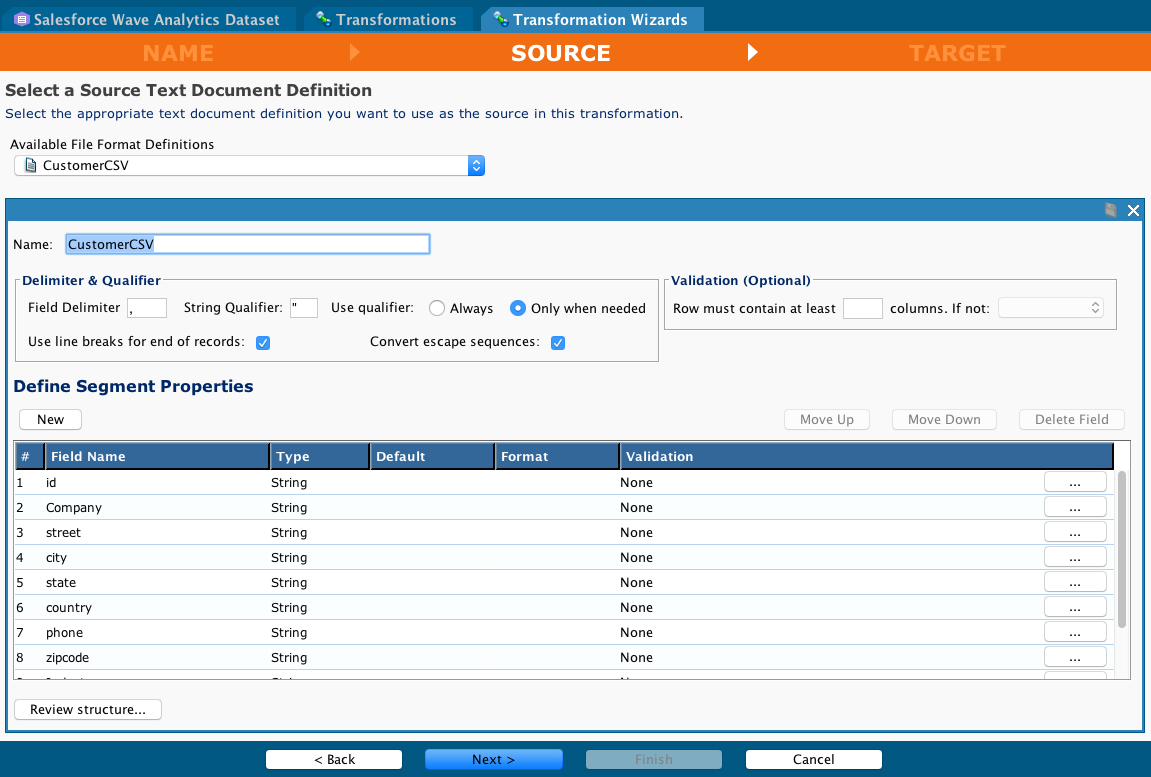Click the CustomerCSV file icon in dropdown

click(30, 166)
